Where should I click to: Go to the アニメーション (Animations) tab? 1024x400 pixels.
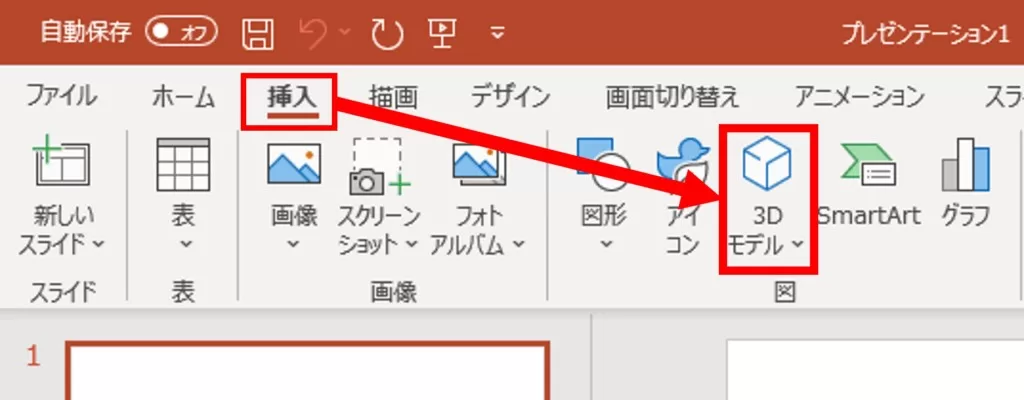point(859,96)
